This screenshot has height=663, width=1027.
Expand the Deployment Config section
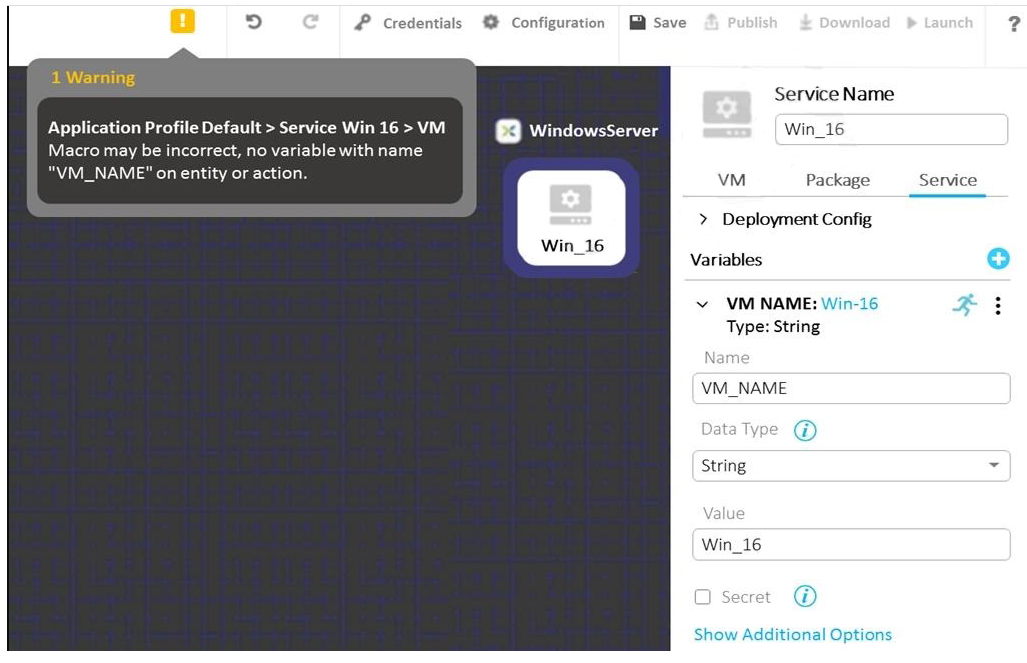(704, 219)
